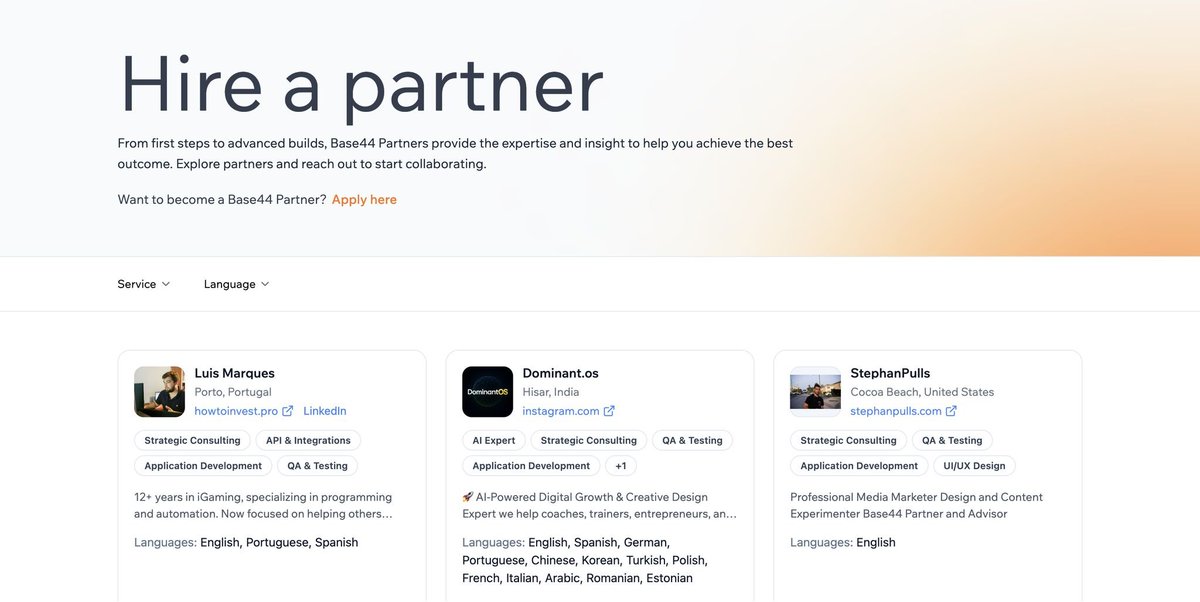Screen dimensions: 1200x602
Task: Open Dominant.os logo thumbnail
Action: (488, 391)
